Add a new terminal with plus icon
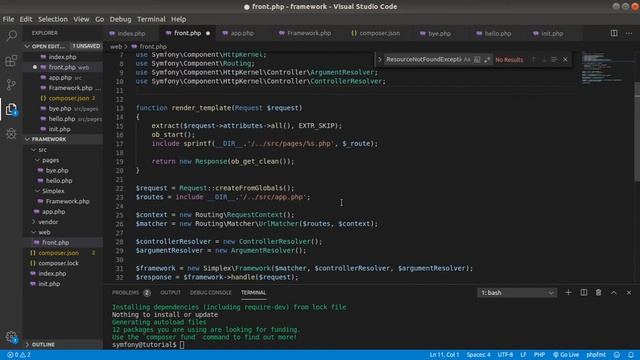This screenshot has height=360, width=640. pyautogui.click(x=568, y=292)
